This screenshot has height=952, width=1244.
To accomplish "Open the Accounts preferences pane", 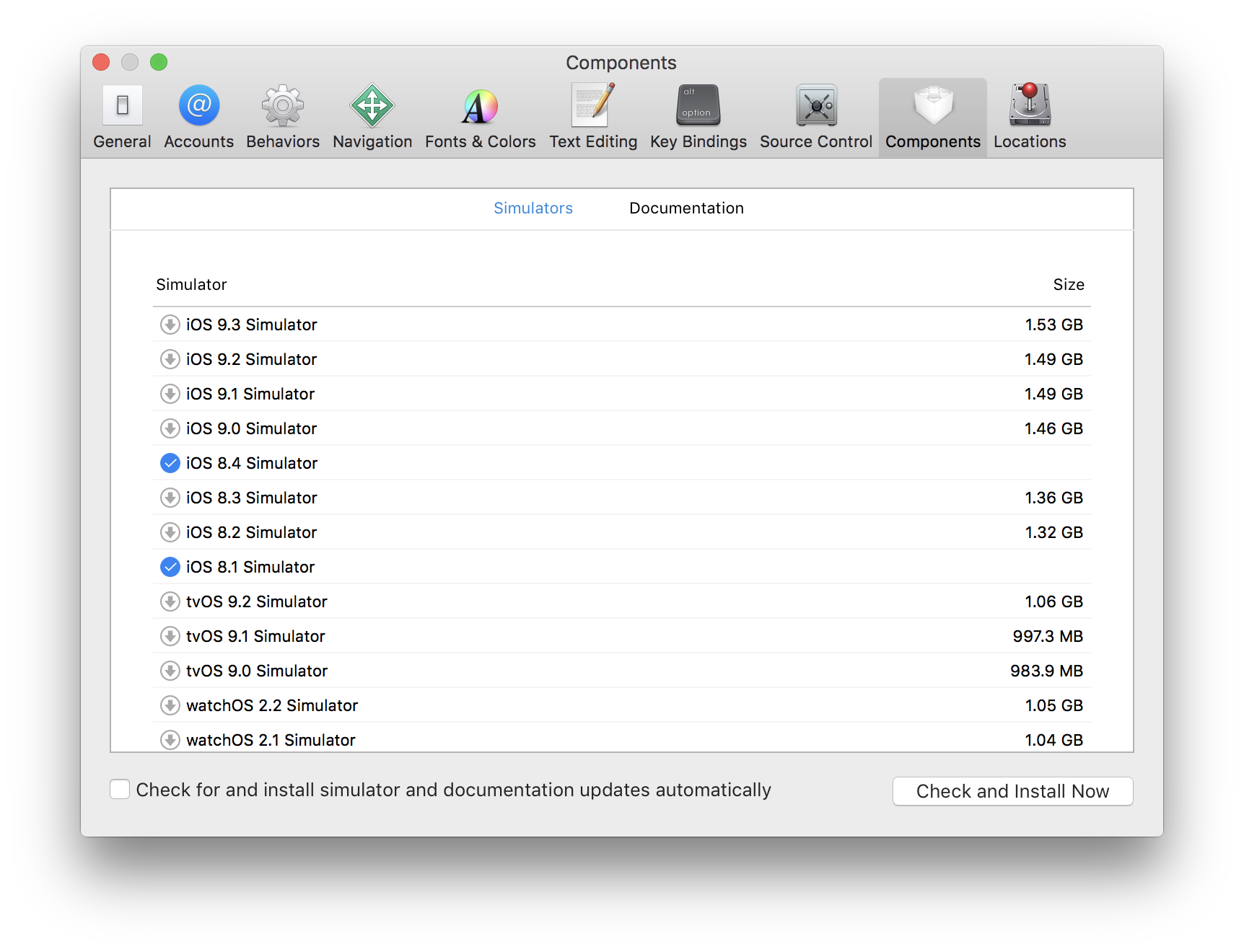I will click(198, 117).
